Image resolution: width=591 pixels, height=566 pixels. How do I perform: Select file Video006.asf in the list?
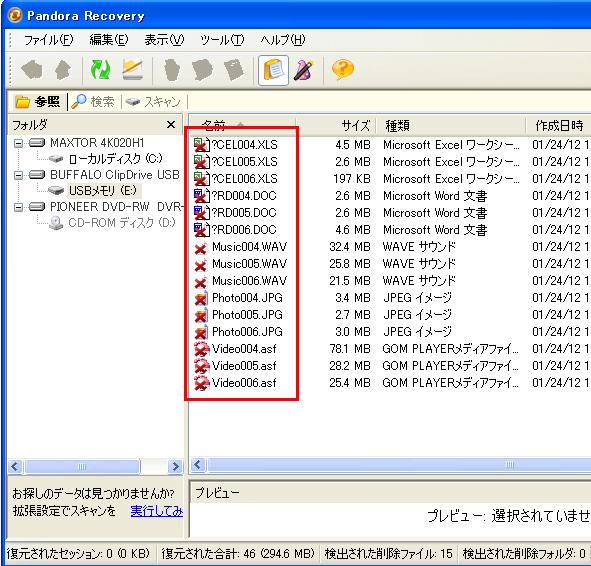tap(244, 383)
